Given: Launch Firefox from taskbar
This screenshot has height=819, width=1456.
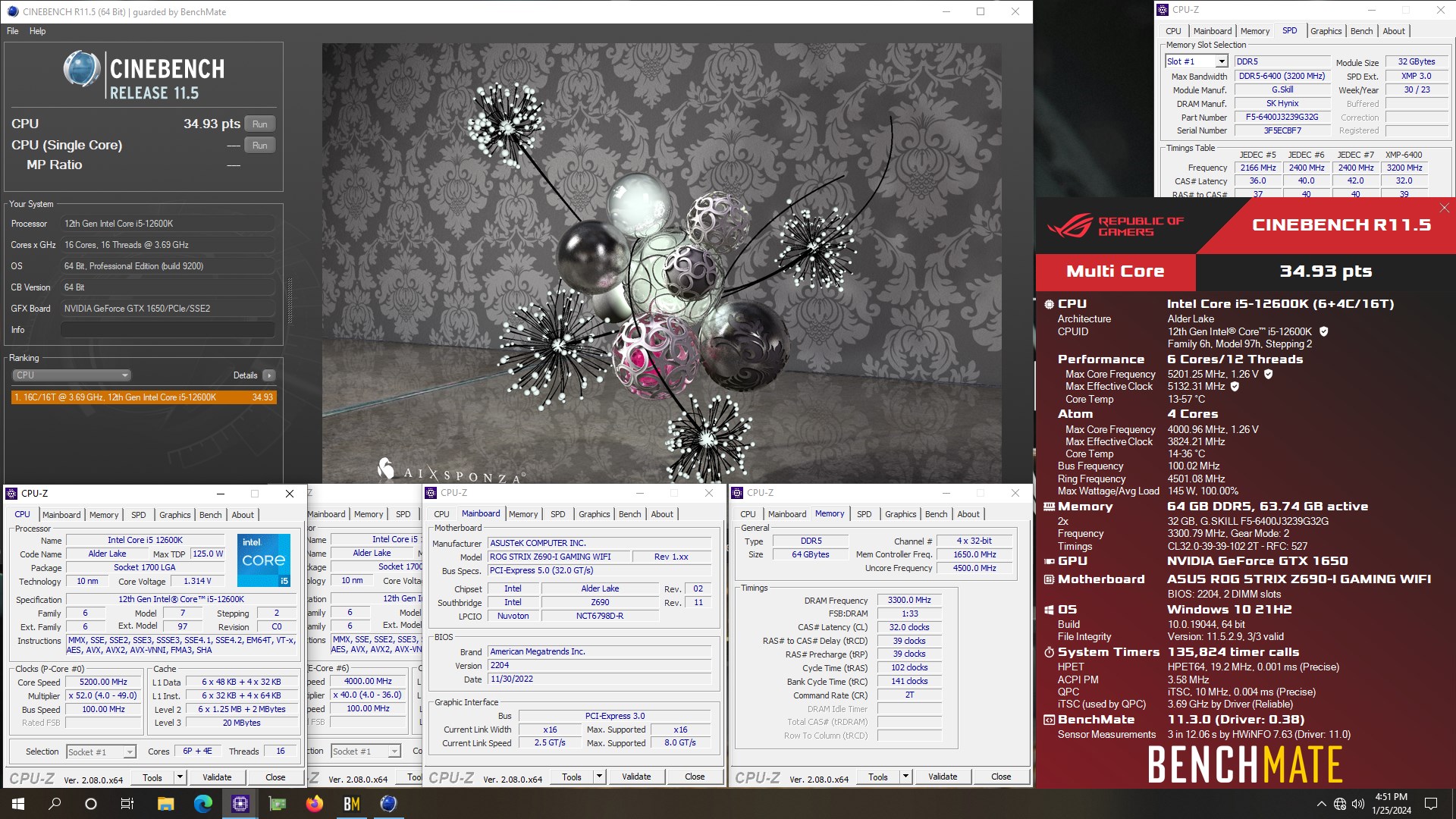Looking at the screenshot, I should [314, 804].
